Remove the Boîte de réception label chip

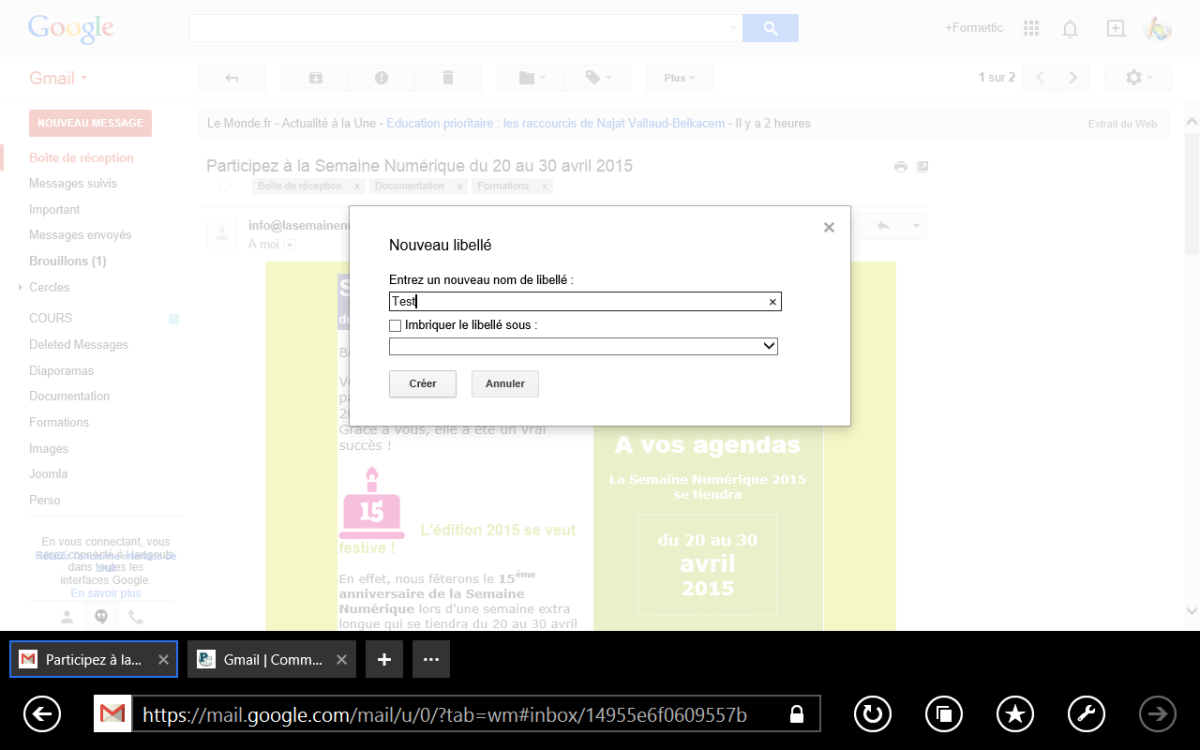357,186
